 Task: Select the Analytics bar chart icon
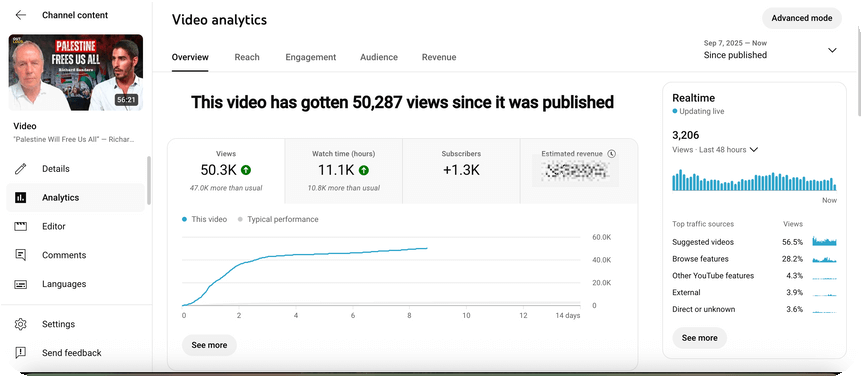pyautogui.click(x=20, y=198)
